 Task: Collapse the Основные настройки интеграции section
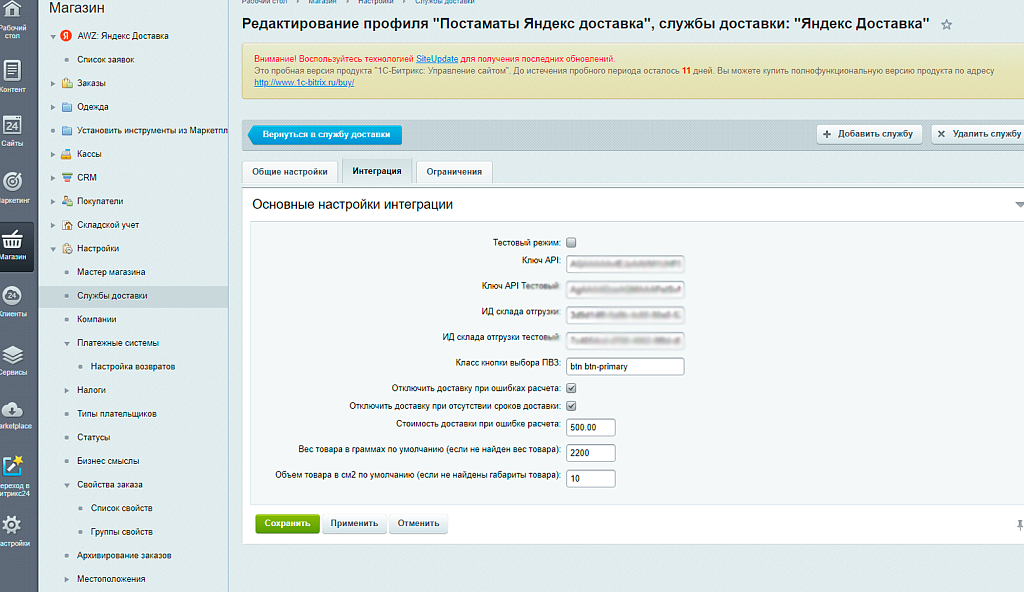[1018, 203]
